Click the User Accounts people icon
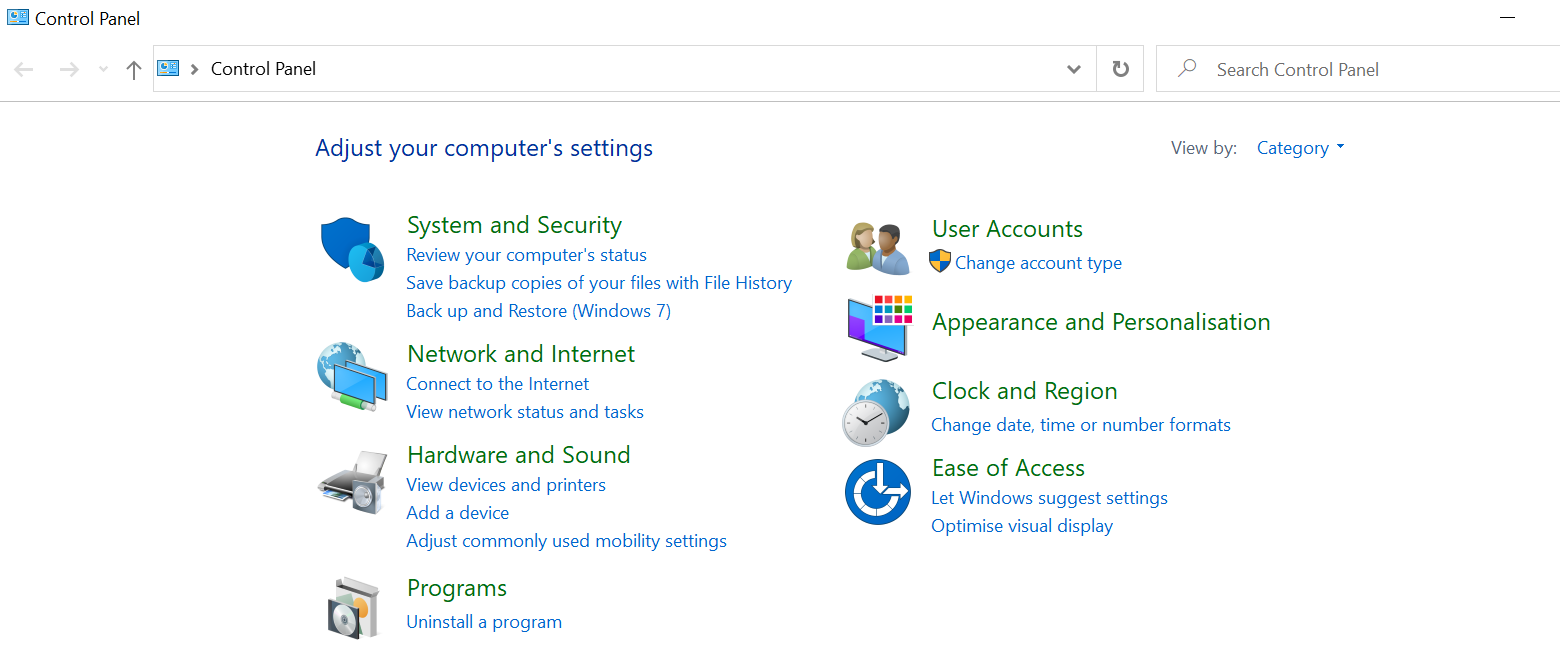1560x670 pixels. tap(877, 248)
